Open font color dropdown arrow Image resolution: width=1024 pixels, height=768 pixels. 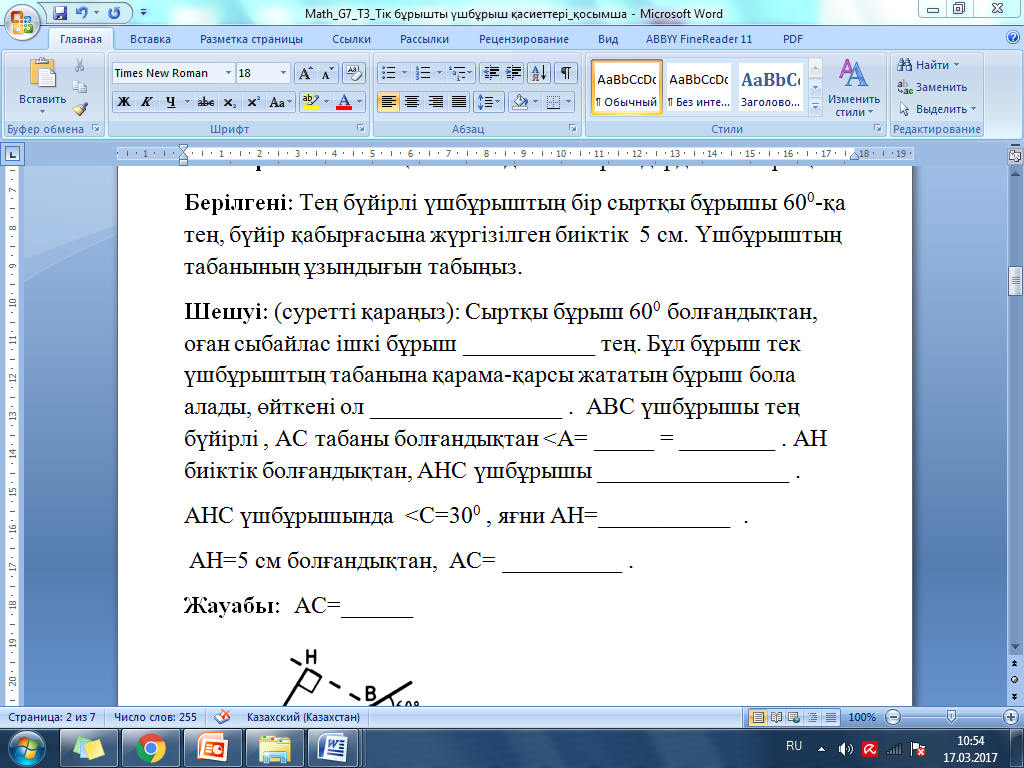359,102
